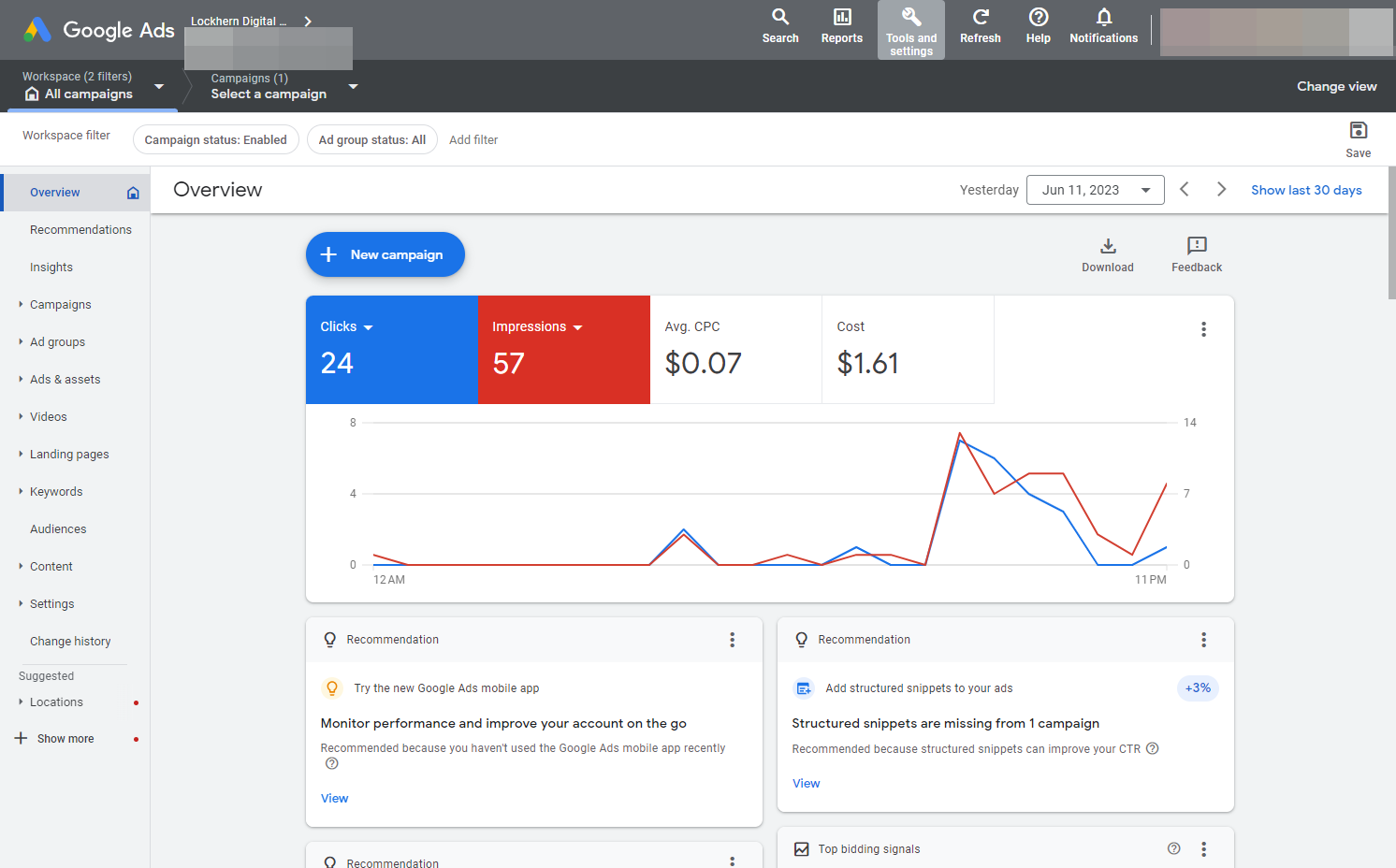Select the Cost metric tile

[908, 350]
